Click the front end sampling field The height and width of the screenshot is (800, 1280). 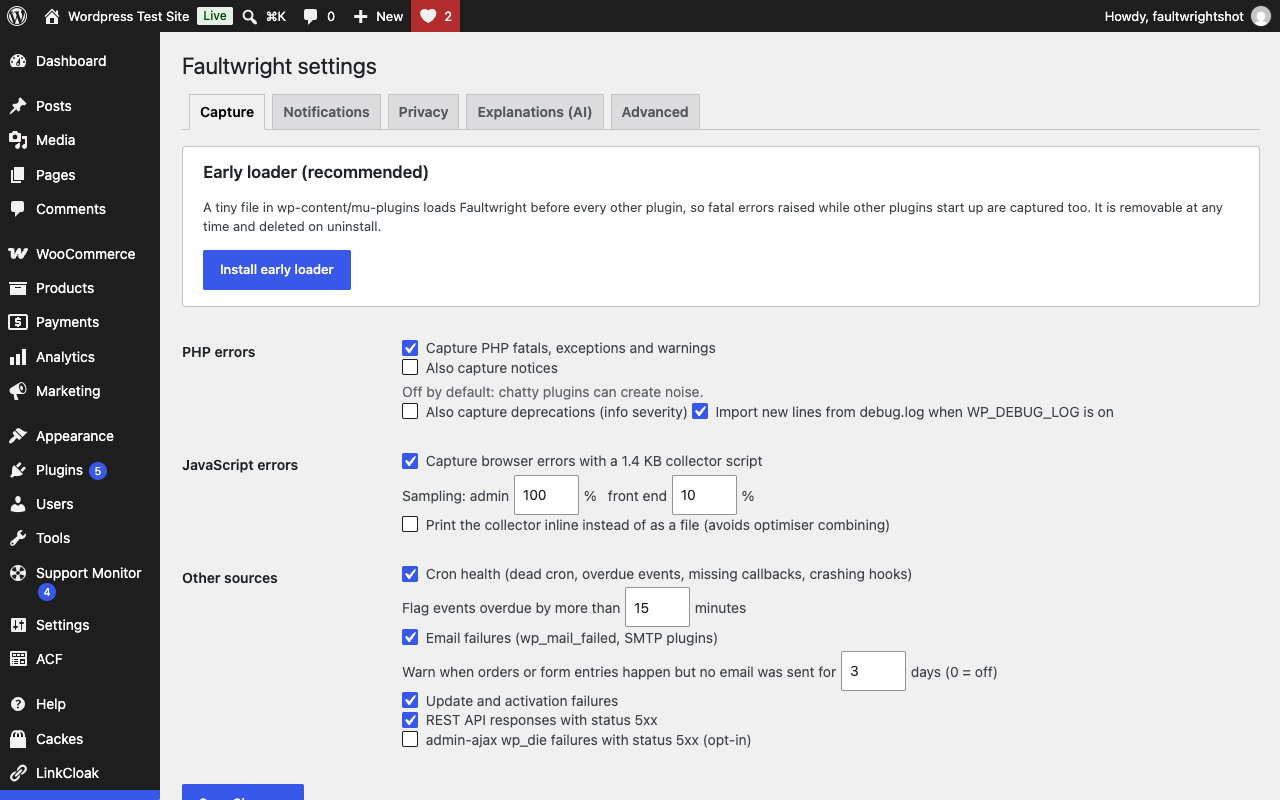(704, 495)
